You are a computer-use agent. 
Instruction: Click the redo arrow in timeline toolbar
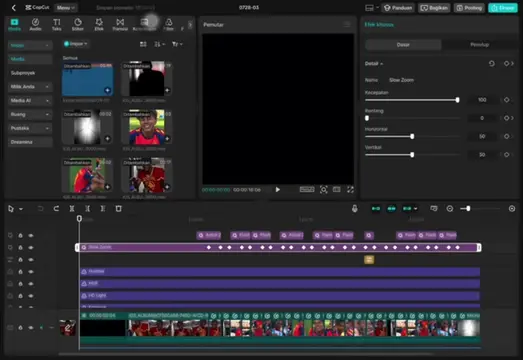click(x=56, y=209)
